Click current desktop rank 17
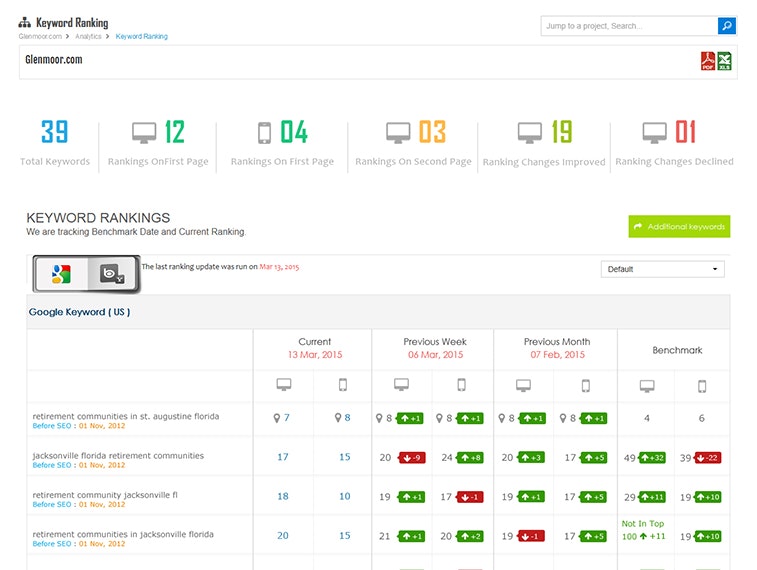This screenshot has width=757, height=570. coord(283,457)
